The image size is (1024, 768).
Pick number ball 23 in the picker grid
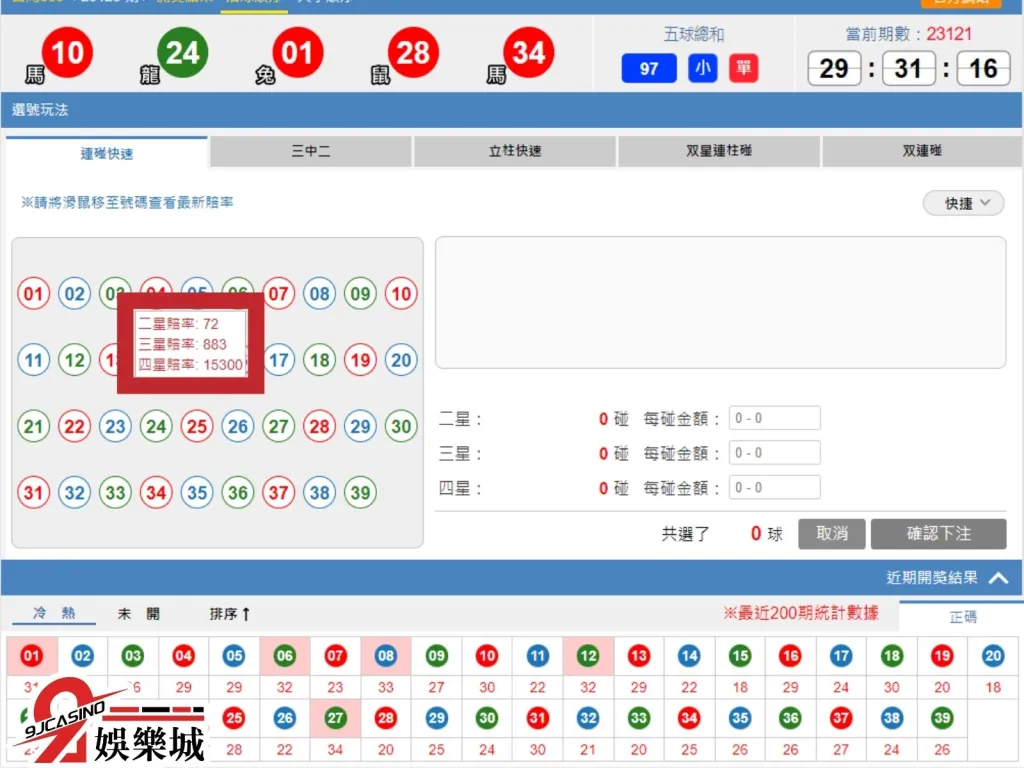[116, 426]
